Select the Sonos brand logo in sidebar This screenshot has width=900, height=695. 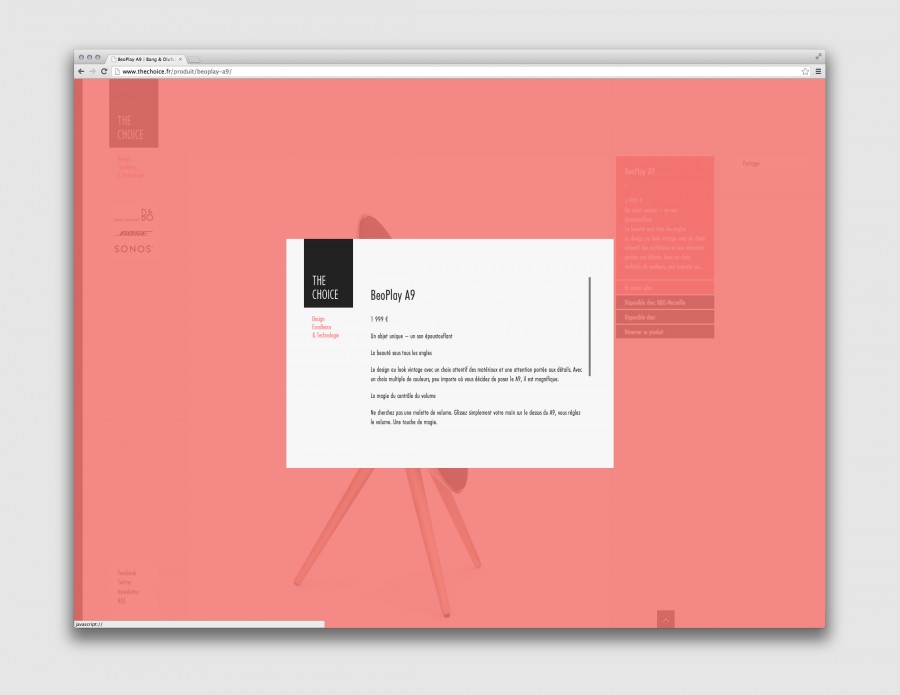133,249
